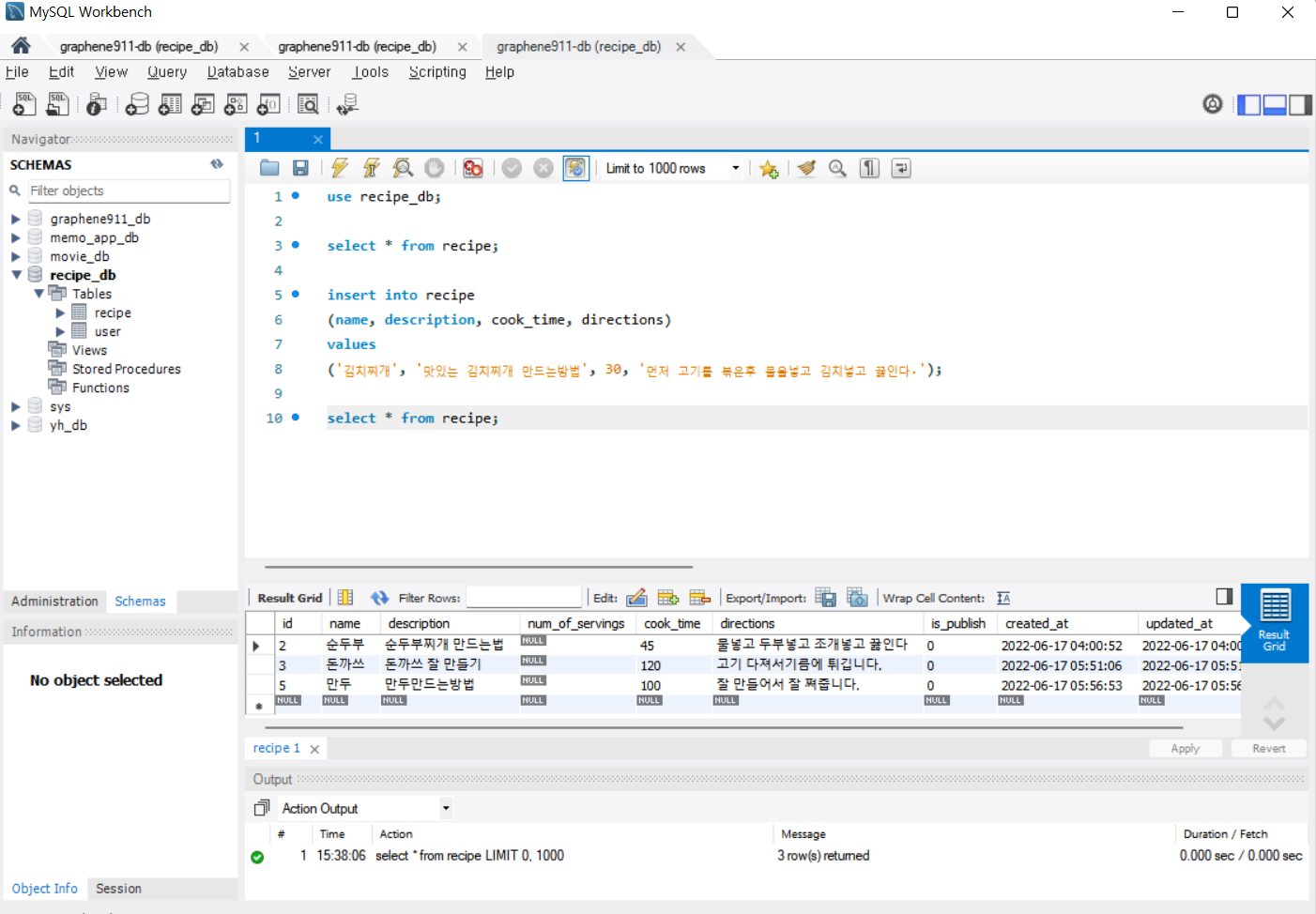Click the Save Snippet star icon
The width and height of the screenshot is (1316, 914).
tap(769, 167)
